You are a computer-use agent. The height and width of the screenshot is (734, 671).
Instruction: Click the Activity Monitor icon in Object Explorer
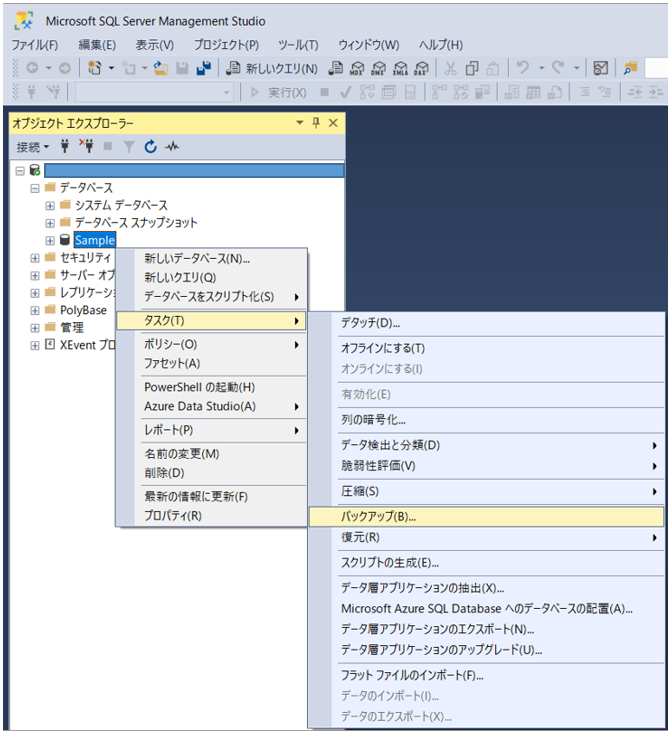pyautogui.click(x=172, y=147)
